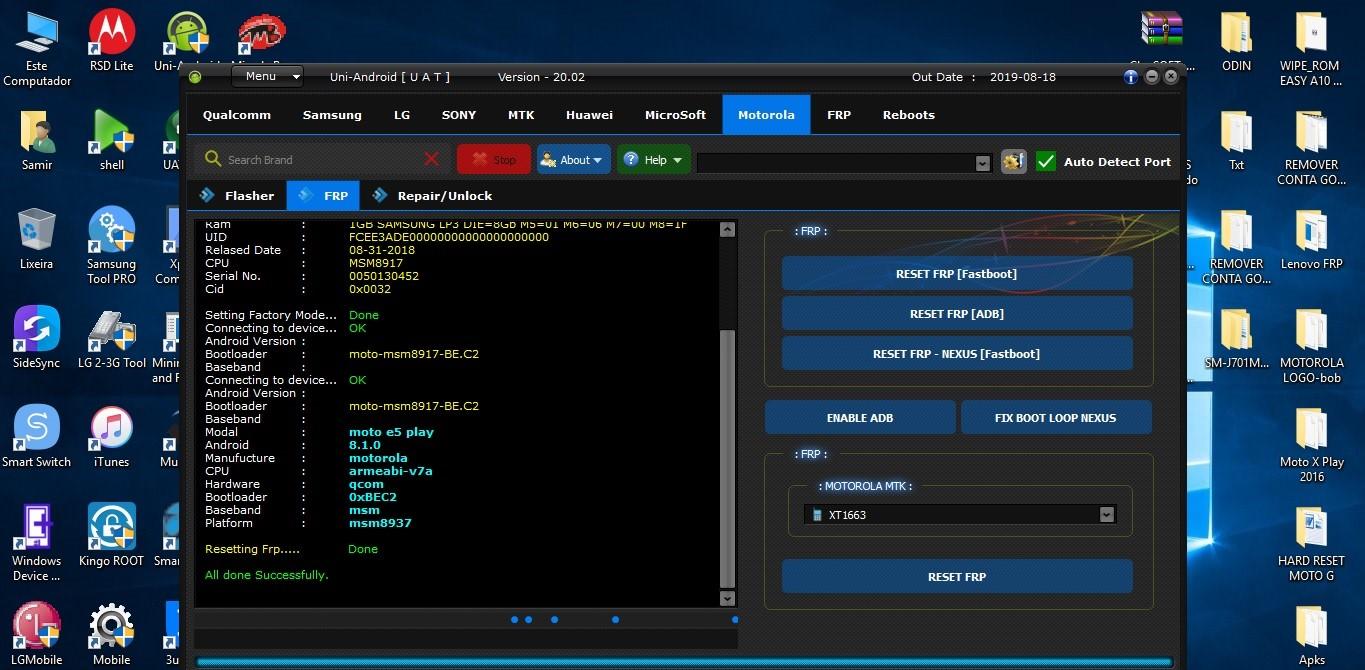
Task: Click the red X to clear brand search
Action: (431, 159)
